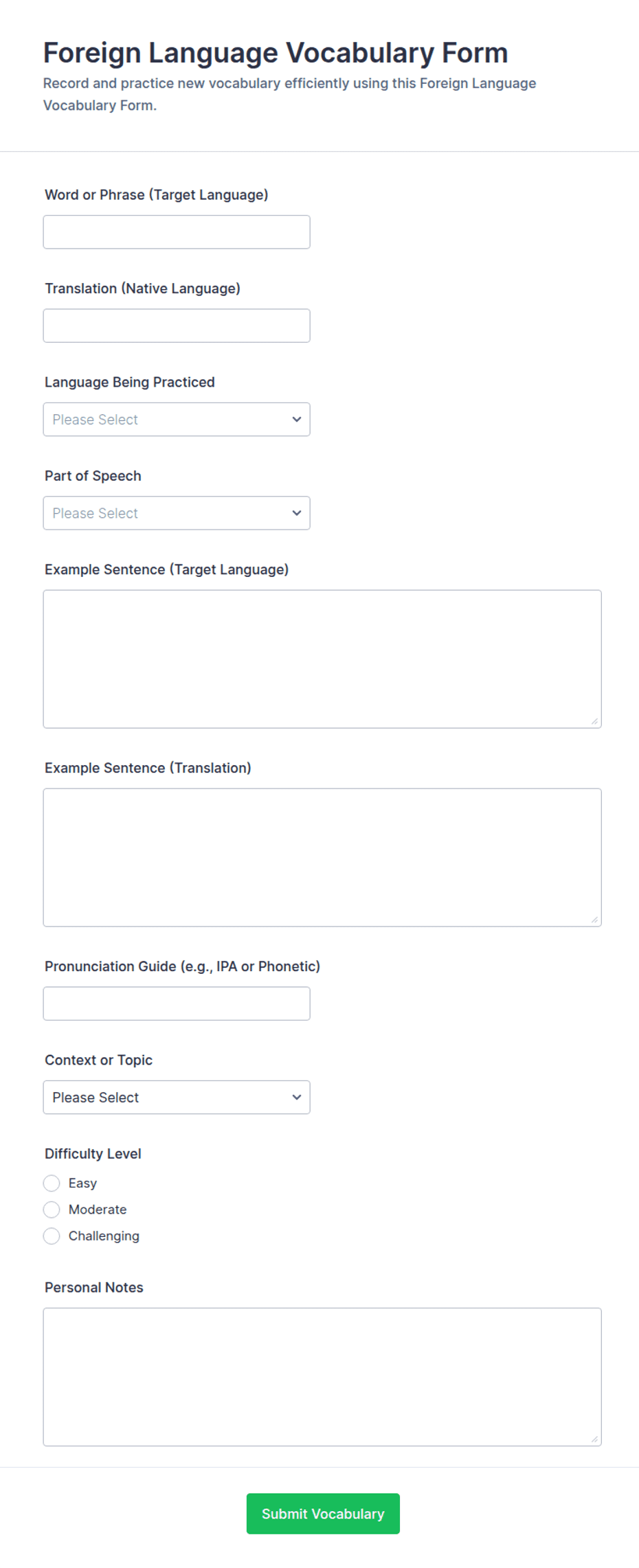Select the Challenging difficulty radio button
This screenshot has height=1568, width=639.
click(52, 1236)
